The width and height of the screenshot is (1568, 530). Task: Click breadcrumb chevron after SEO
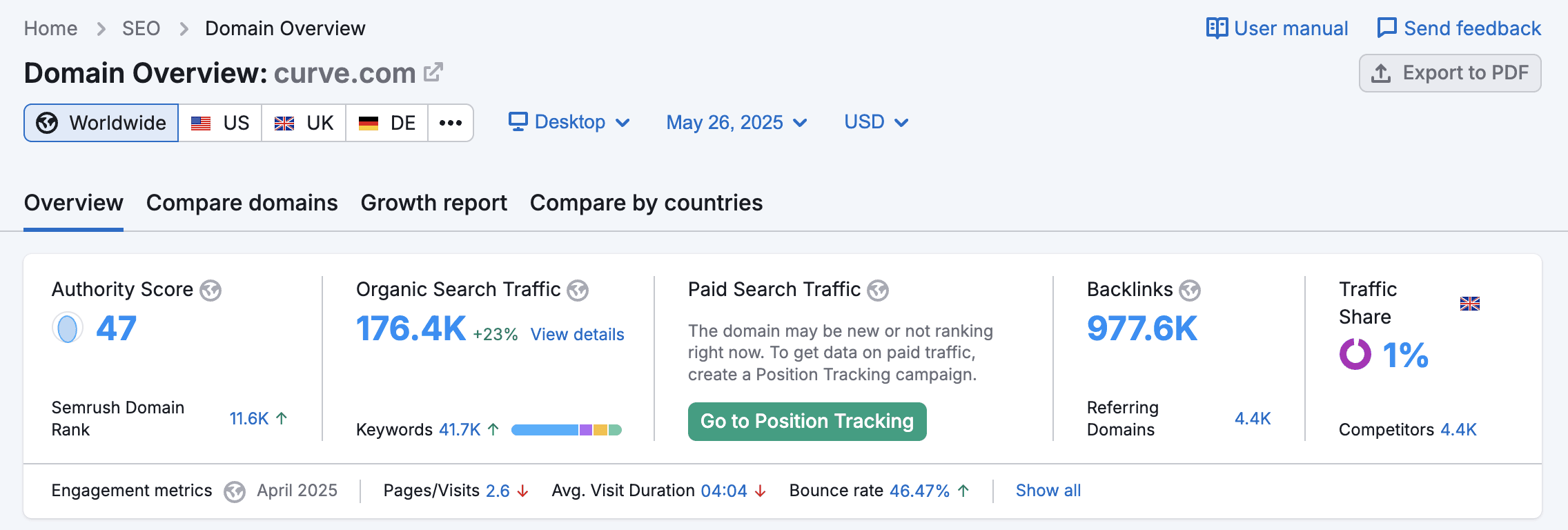[x=184, y=29]
